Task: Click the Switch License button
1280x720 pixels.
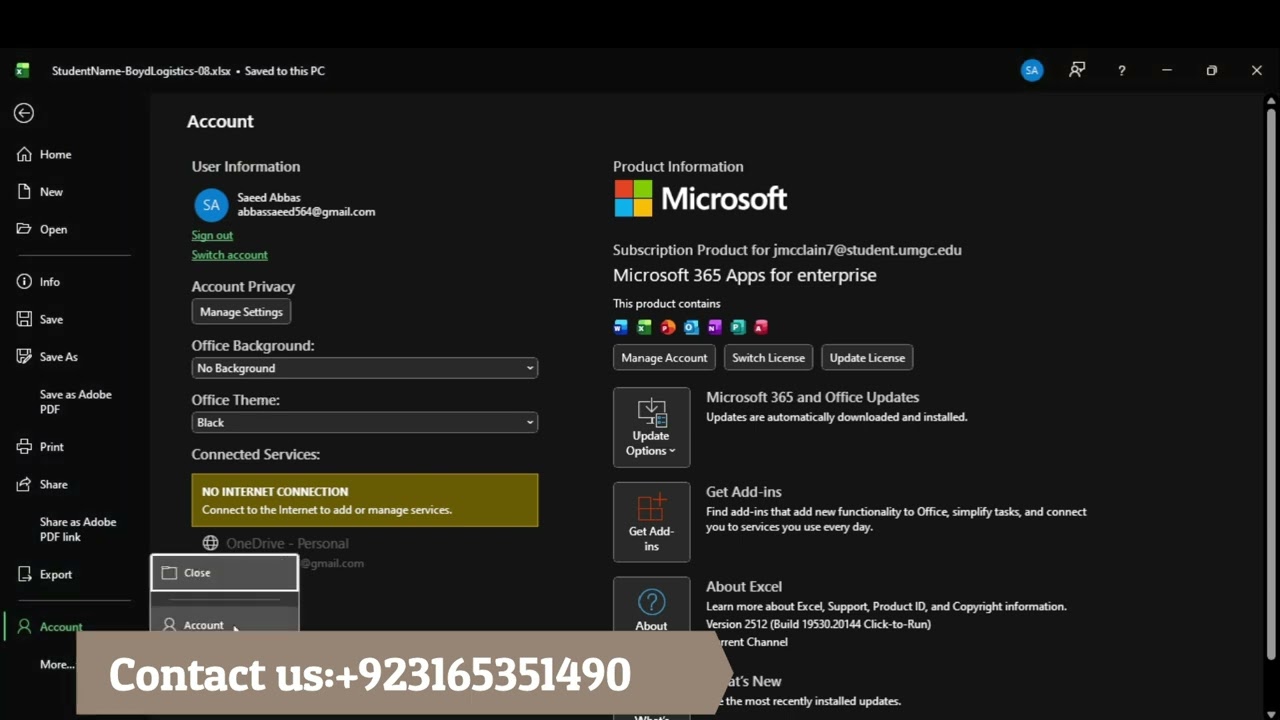Action: (x=768, y=358)
